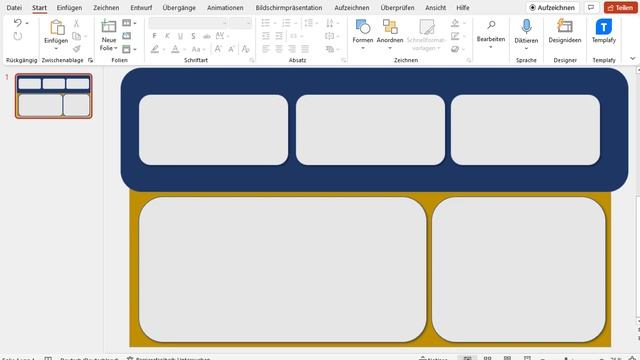The width and height of the screenshot is (640, 360).
Task: Open the Ansicht tab
Action: click(x=436, y=8)
